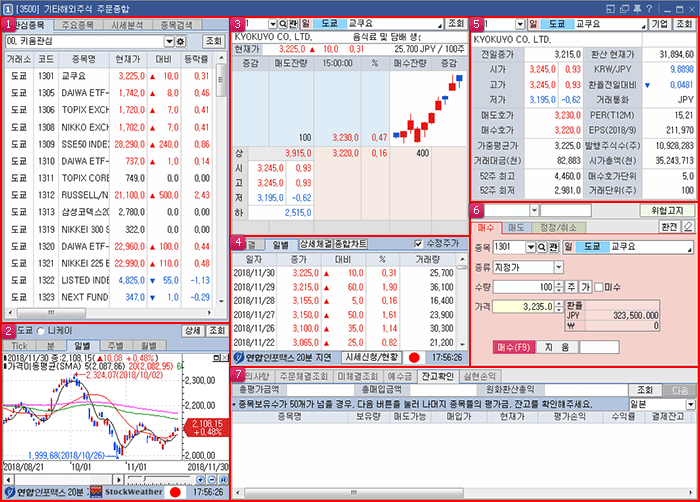Click the eraser clear icon in order panel

(688, 227)
